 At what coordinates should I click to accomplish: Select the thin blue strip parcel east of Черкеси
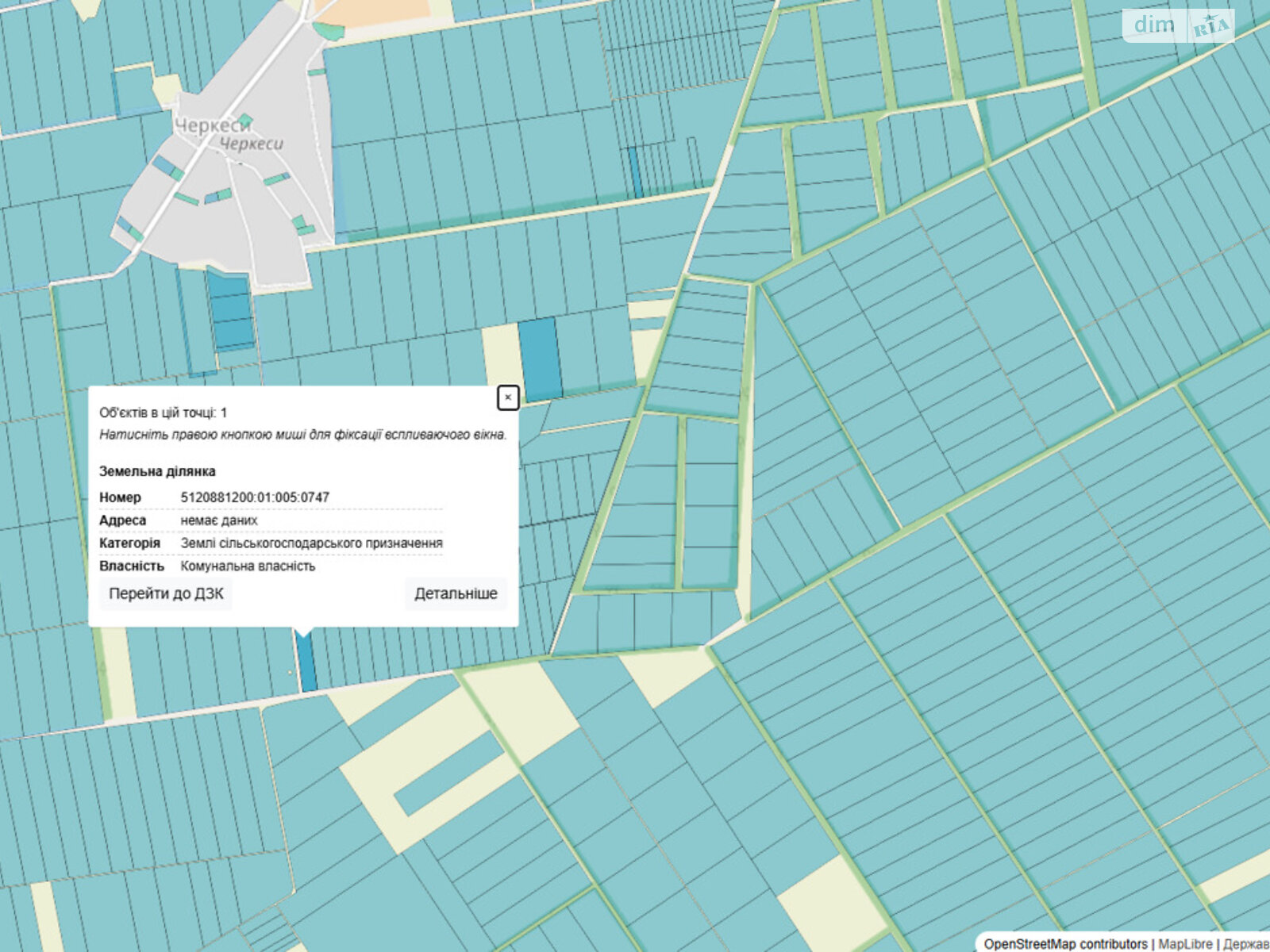tap(635, 172)
